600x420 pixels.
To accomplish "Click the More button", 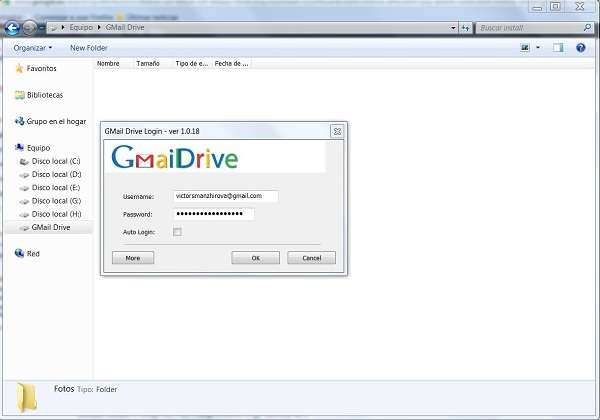I will [x=133, y=258].
